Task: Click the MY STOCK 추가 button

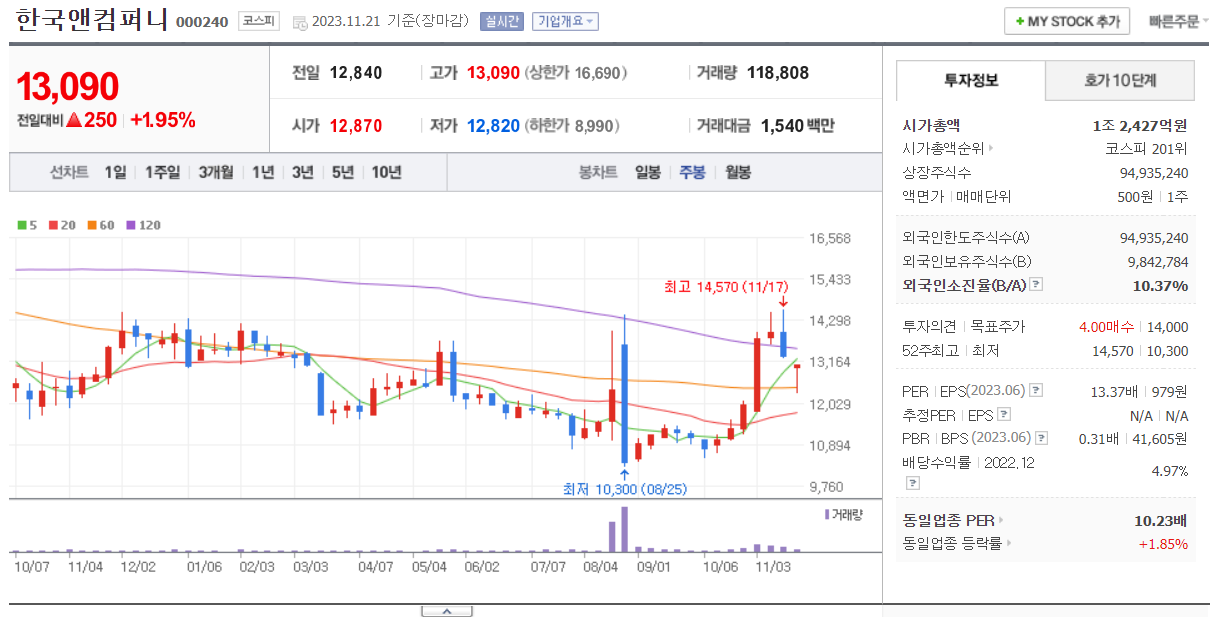Action: point(1067,21)
